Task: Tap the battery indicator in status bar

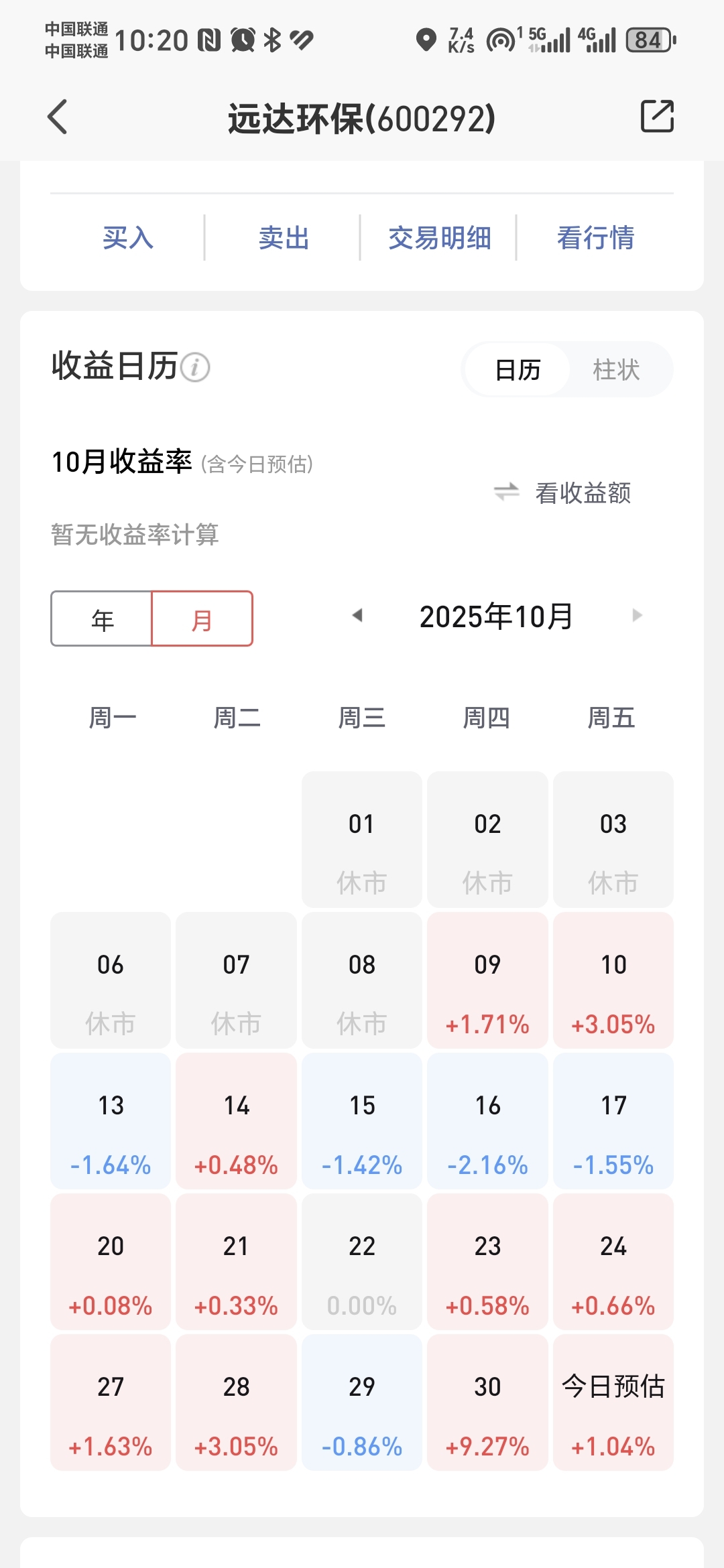Action: (650, 40)
